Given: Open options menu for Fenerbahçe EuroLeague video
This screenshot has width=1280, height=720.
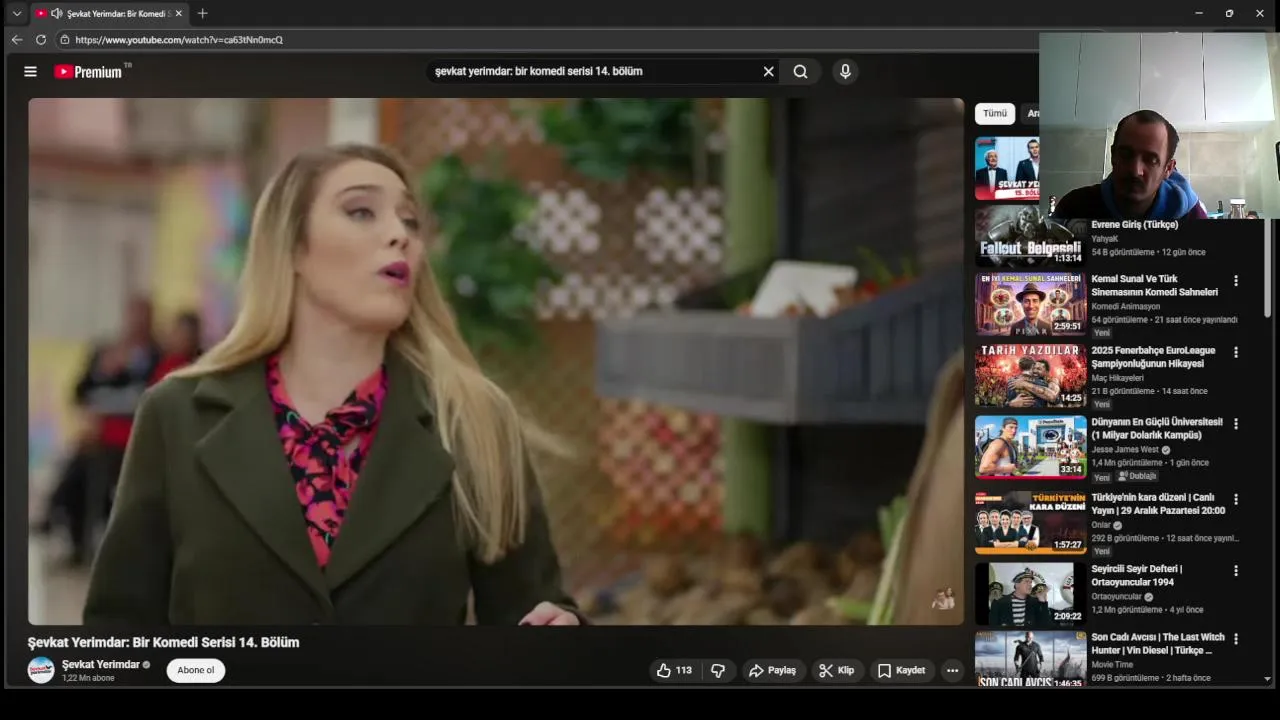Looking at the screenshot, I should [1236, 352].
